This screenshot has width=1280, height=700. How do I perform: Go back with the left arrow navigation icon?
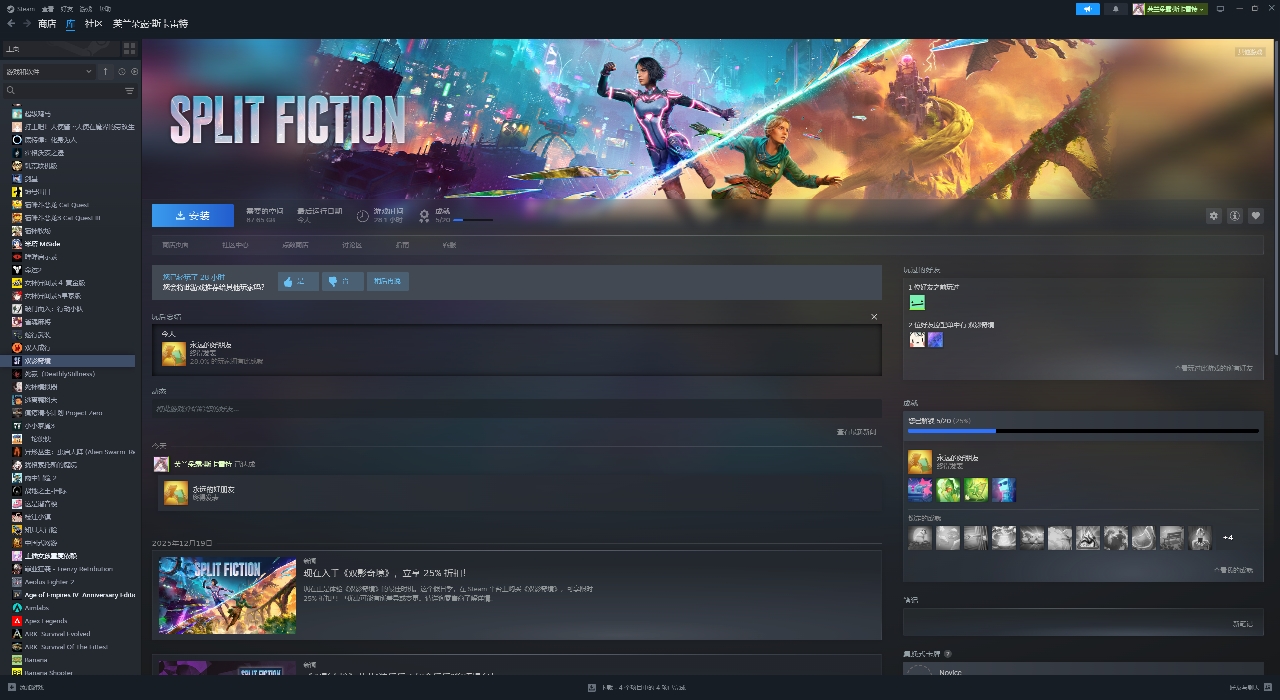click(x=11, y=23)
